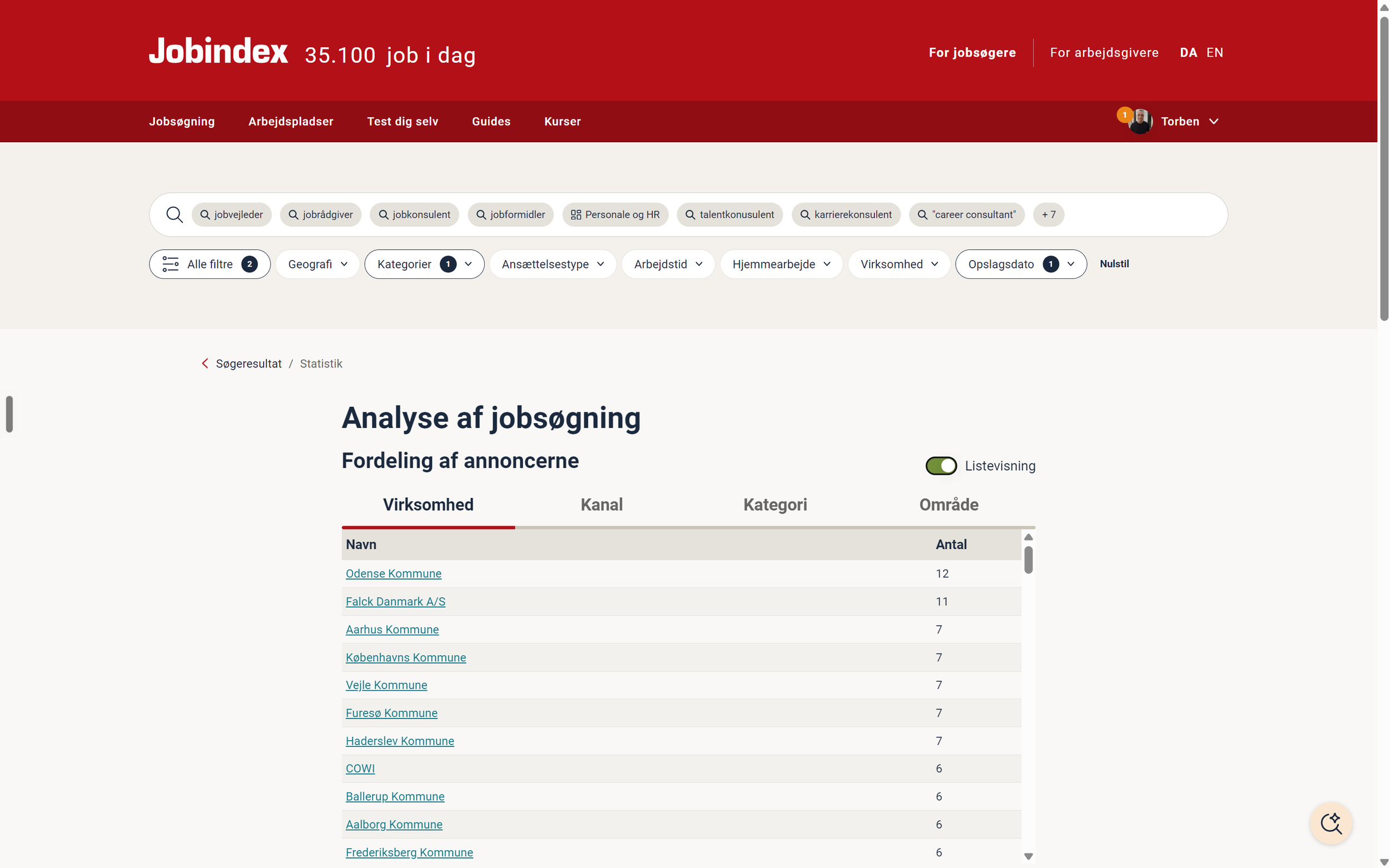
Task: Open Test dig selv menu
Action: tap(403, 122)
